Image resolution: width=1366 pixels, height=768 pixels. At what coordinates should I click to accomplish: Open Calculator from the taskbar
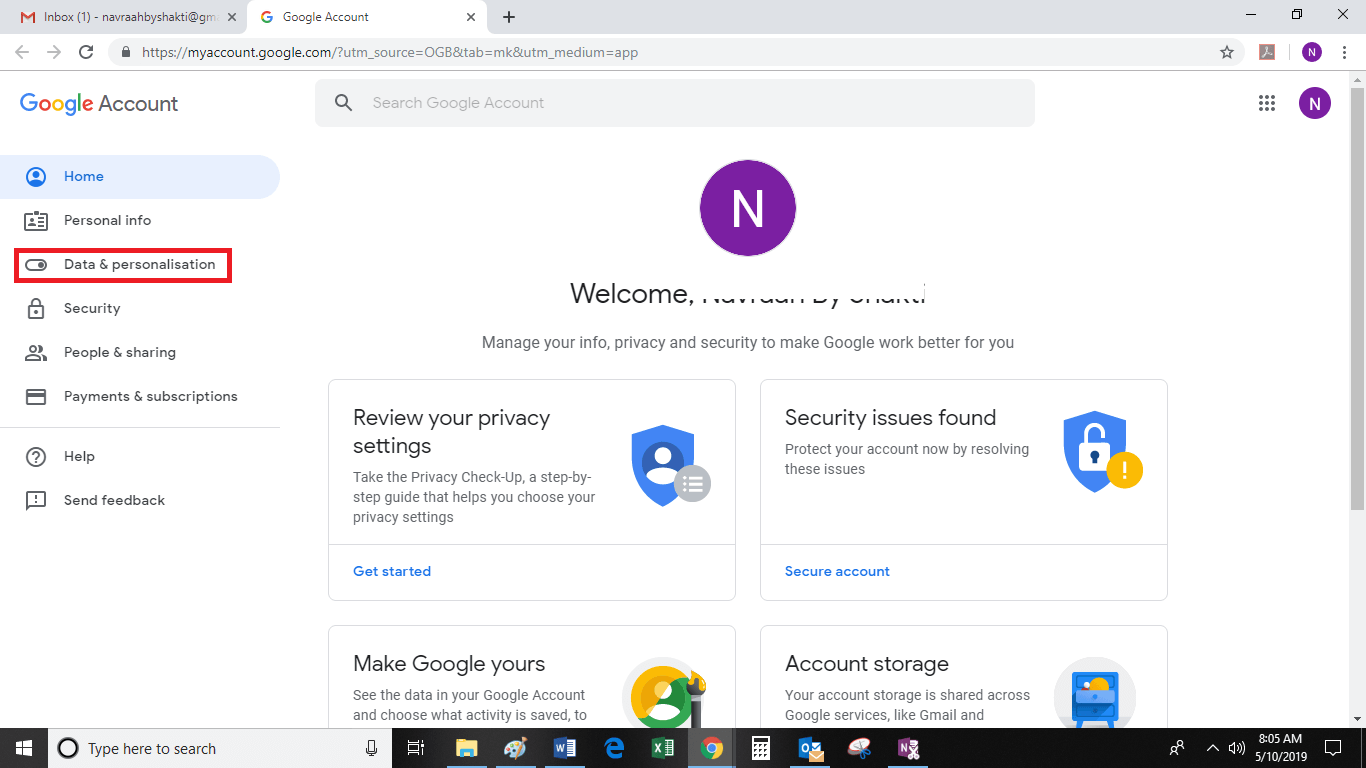tap(761, 748)
